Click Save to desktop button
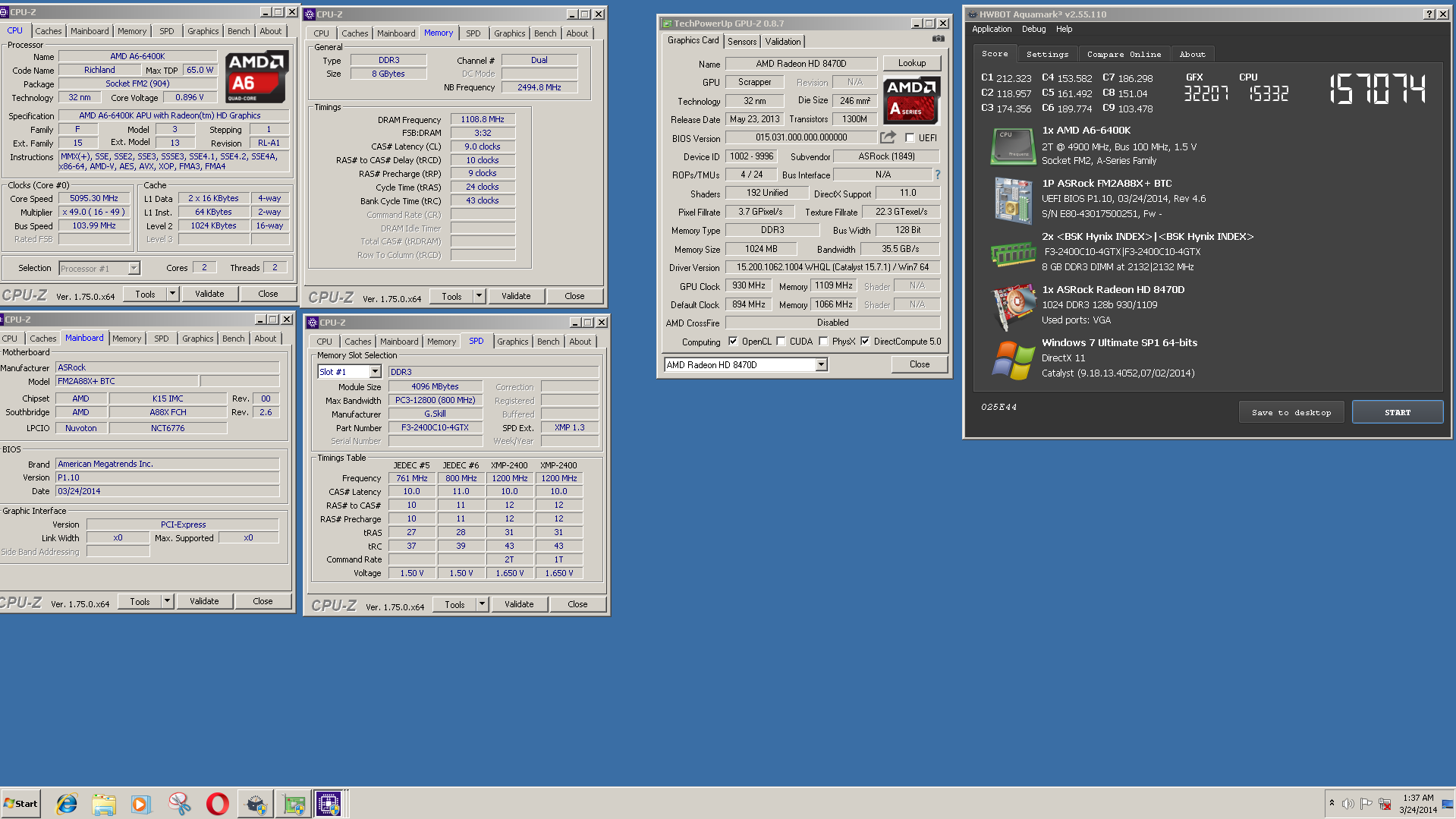Image resolution: width=1456 pixels, height=819 pixels. 1291,412
